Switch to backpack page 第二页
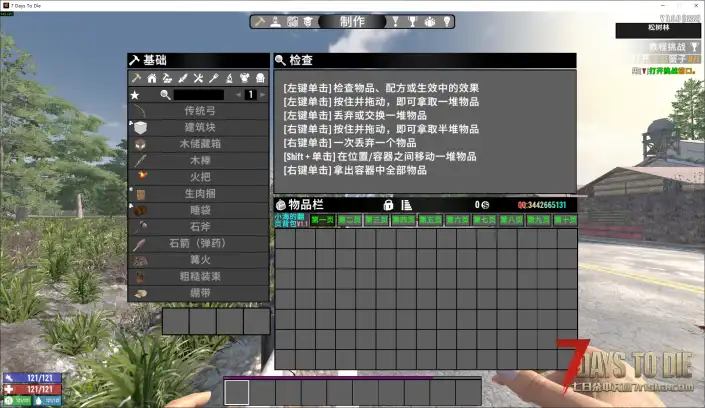 [350, 220]
